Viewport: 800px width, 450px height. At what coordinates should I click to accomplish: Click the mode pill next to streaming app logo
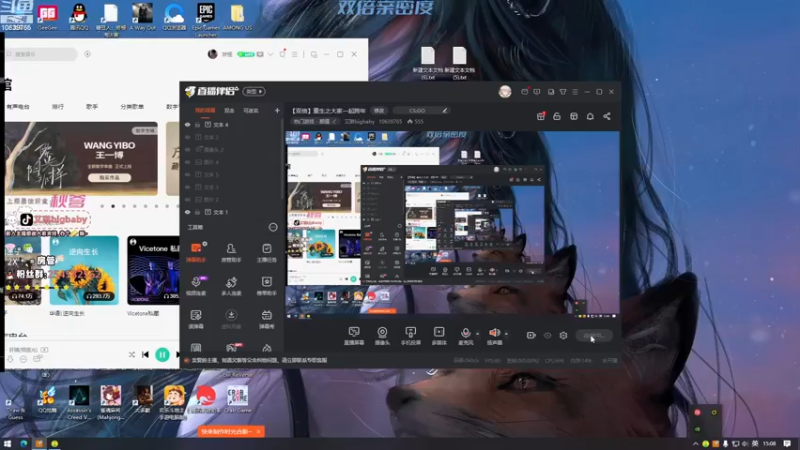[x=254, y=91]
